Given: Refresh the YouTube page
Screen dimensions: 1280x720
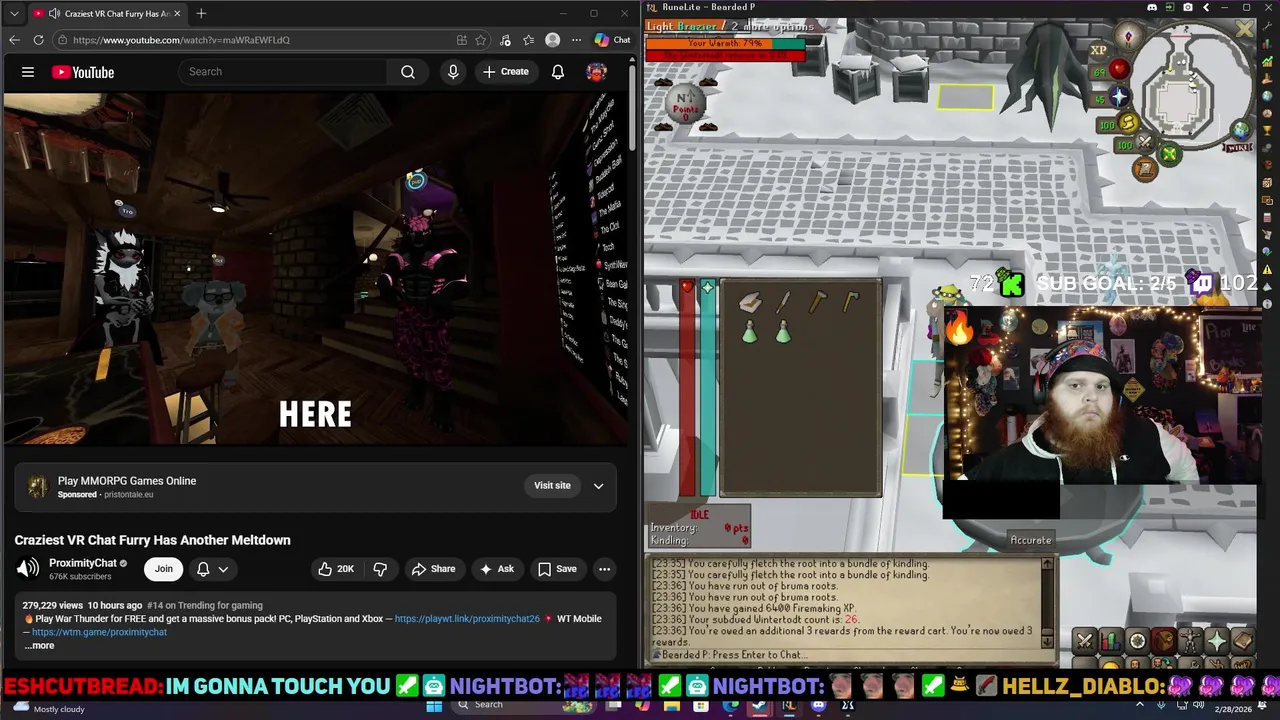Looking at the screenshot, I should coord(38,40).
